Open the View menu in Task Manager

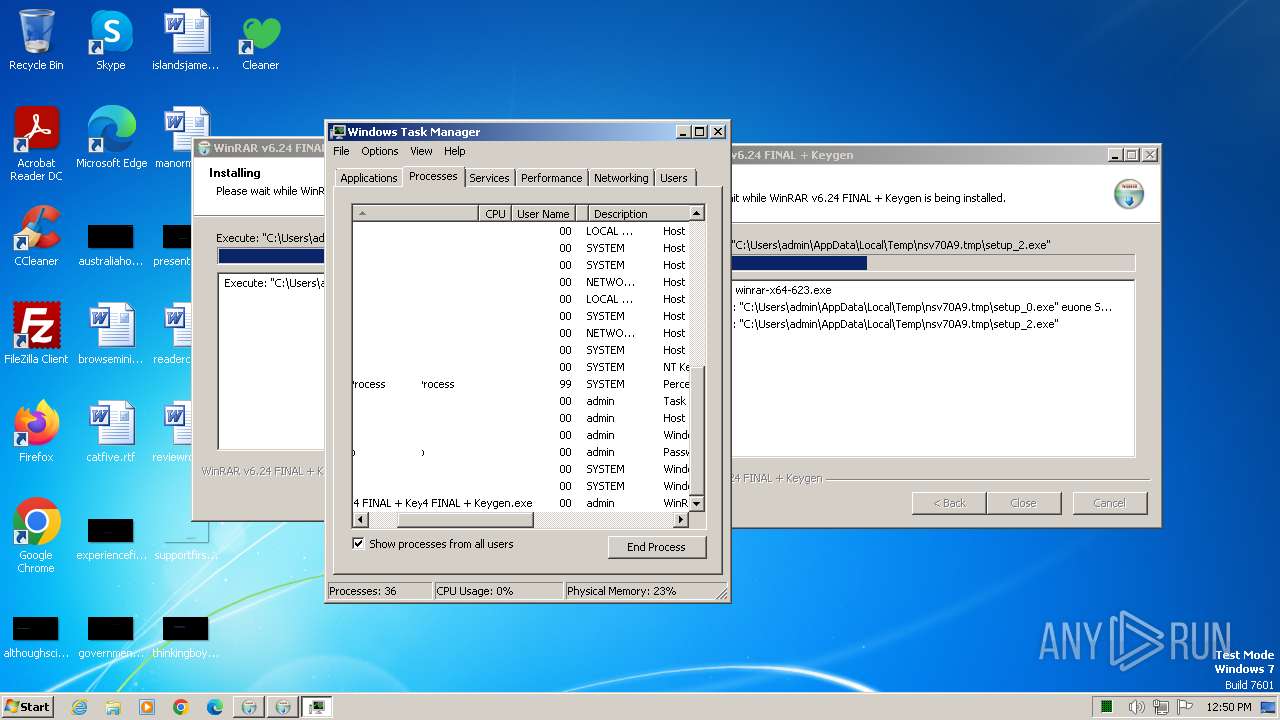point(421,151)
